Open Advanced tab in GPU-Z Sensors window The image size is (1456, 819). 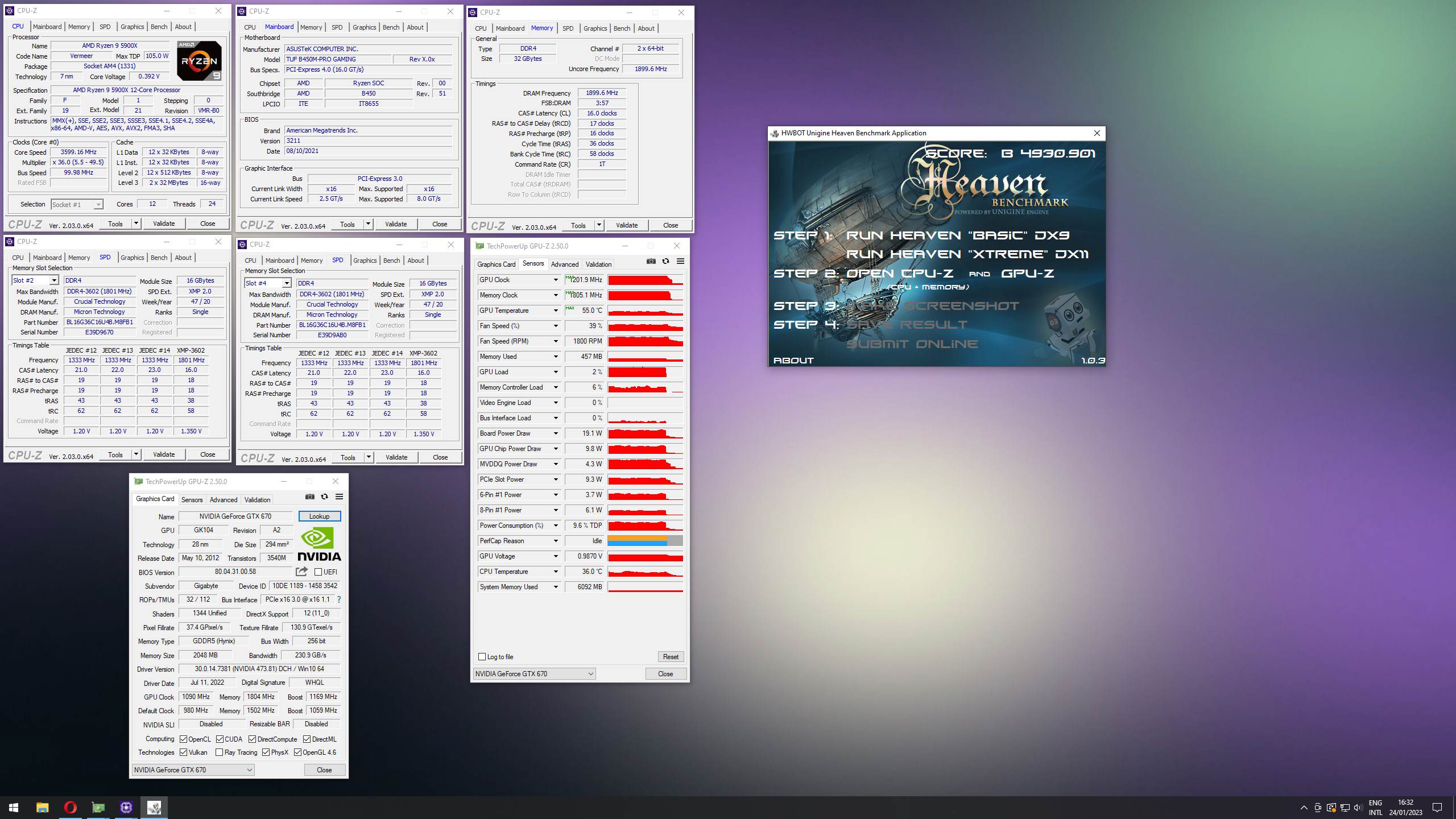click(565, 264)
